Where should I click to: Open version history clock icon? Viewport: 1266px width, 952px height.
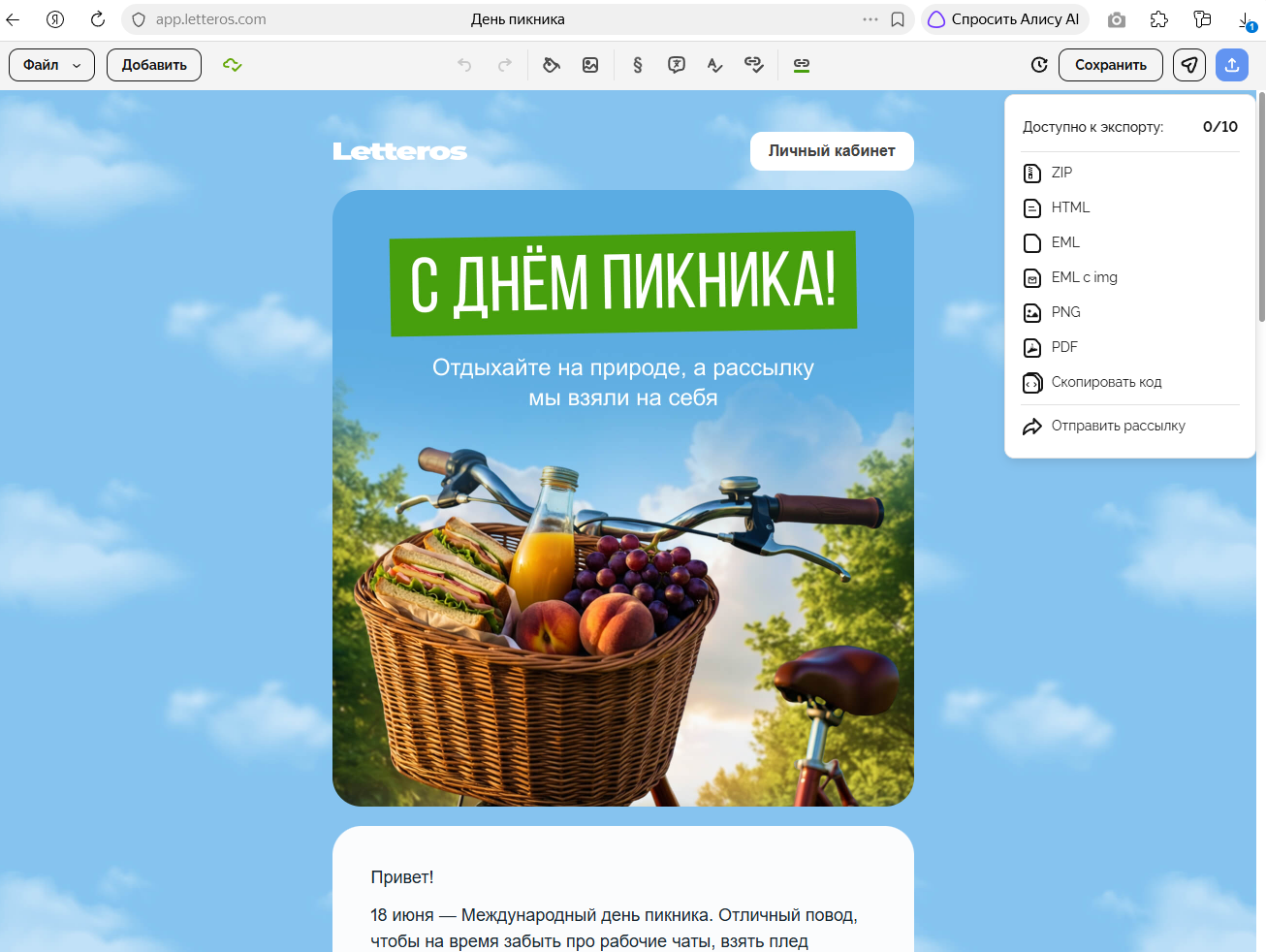click(1039, 65)
